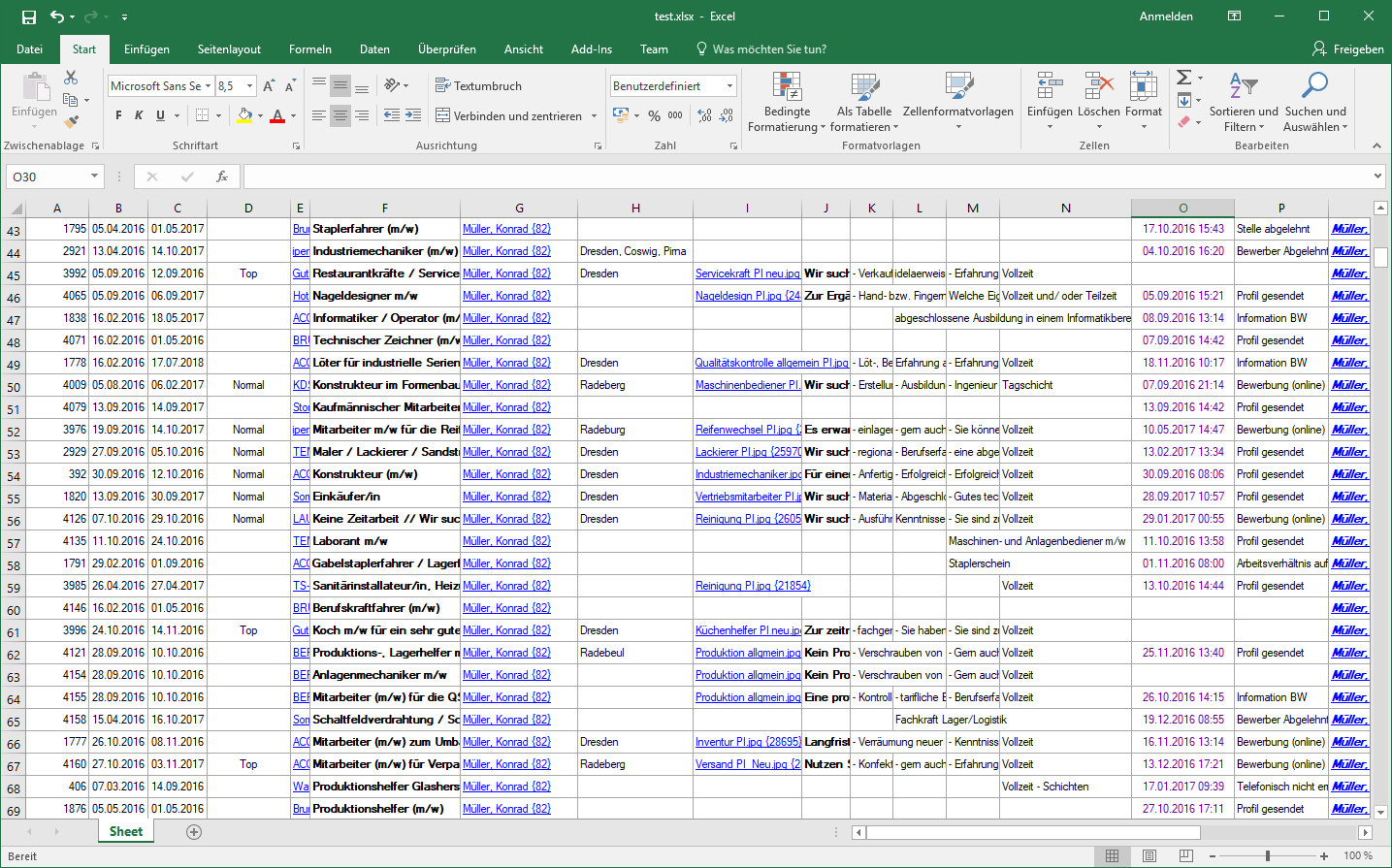Apply yellow fill color
Viewport: 1392px width, 868px height.
coord(244,115)
